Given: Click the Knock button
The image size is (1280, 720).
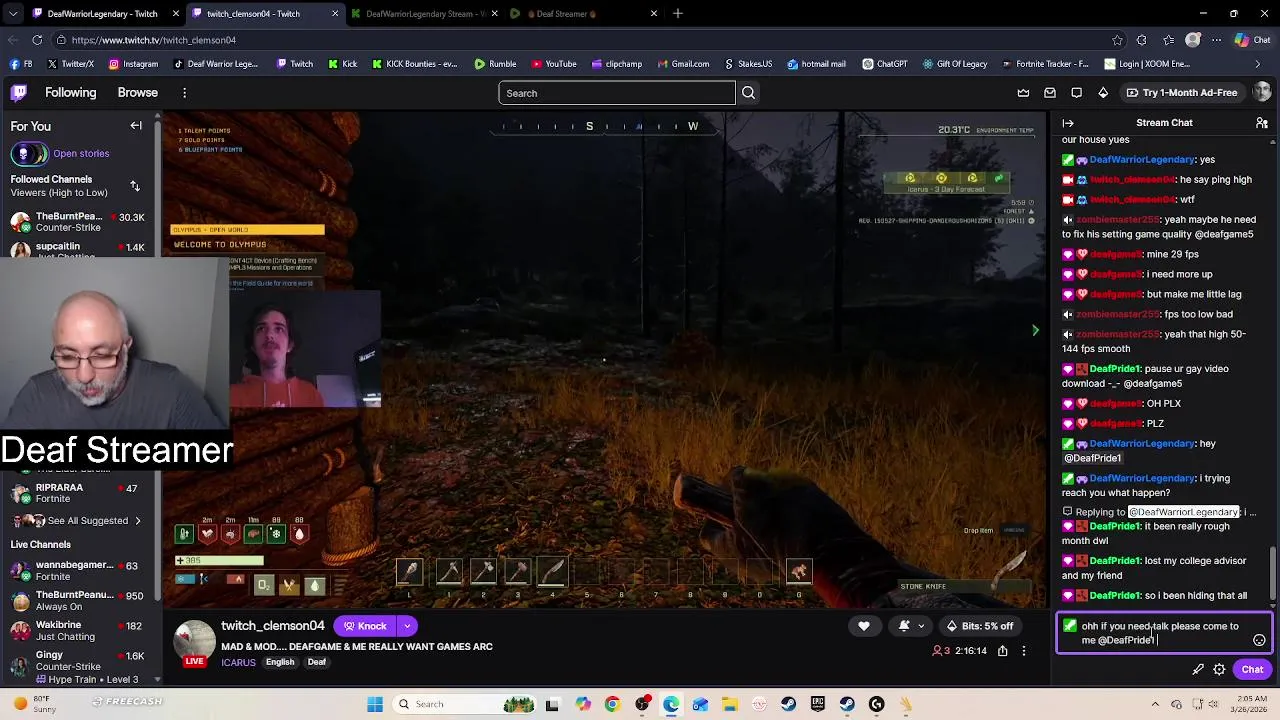Looking at the screenshot, I should (x=365, y=626).
